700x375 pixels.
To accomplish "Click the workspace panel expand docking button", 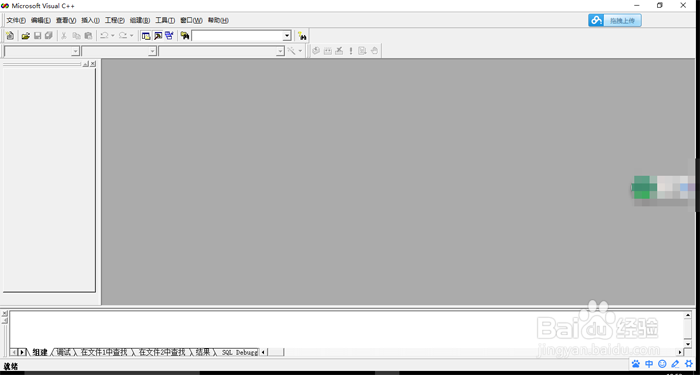I will click(x=85, y=64).
